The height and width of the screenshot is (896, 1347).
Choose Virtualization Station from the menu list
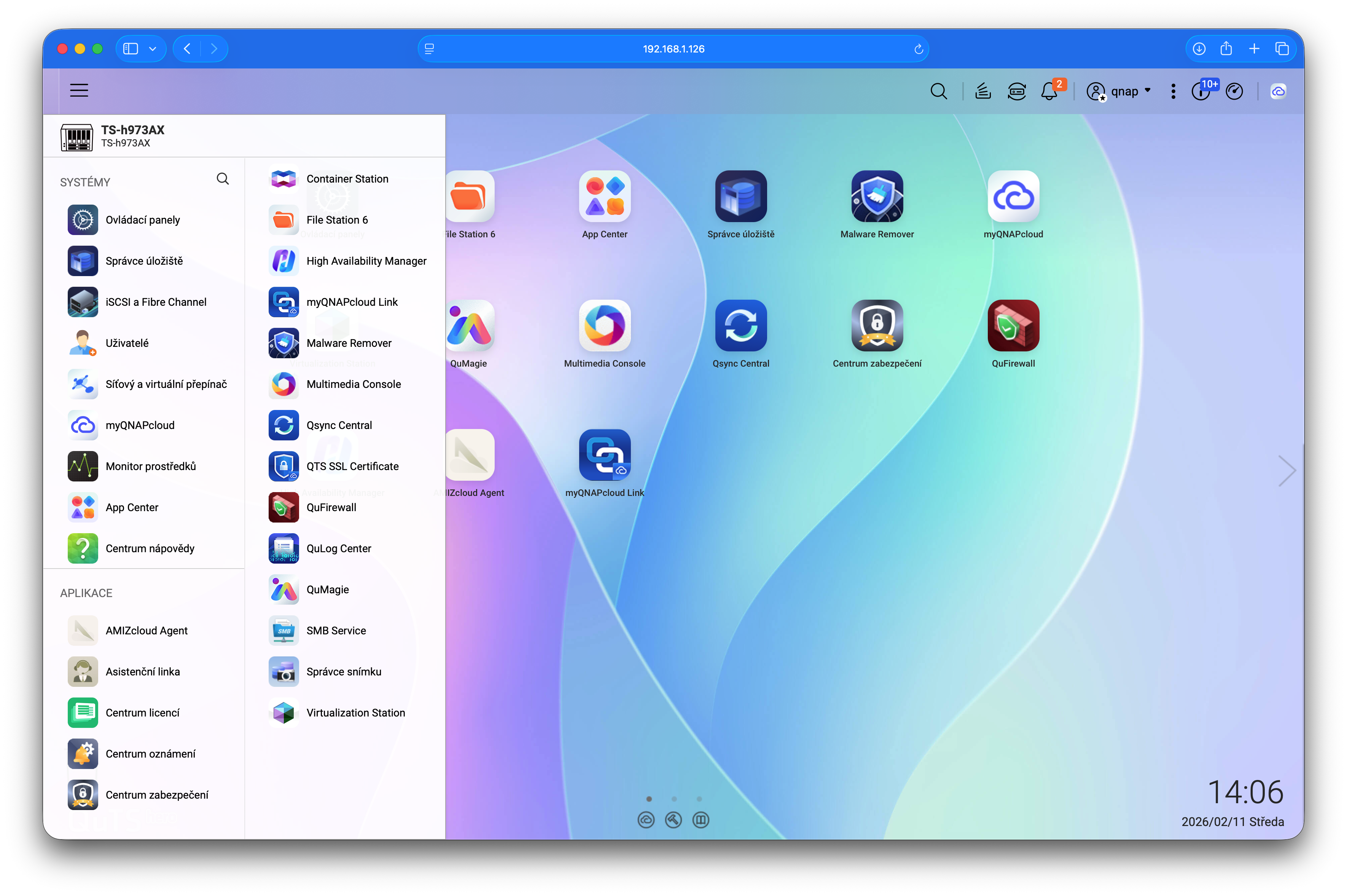[x=355, y=713]
